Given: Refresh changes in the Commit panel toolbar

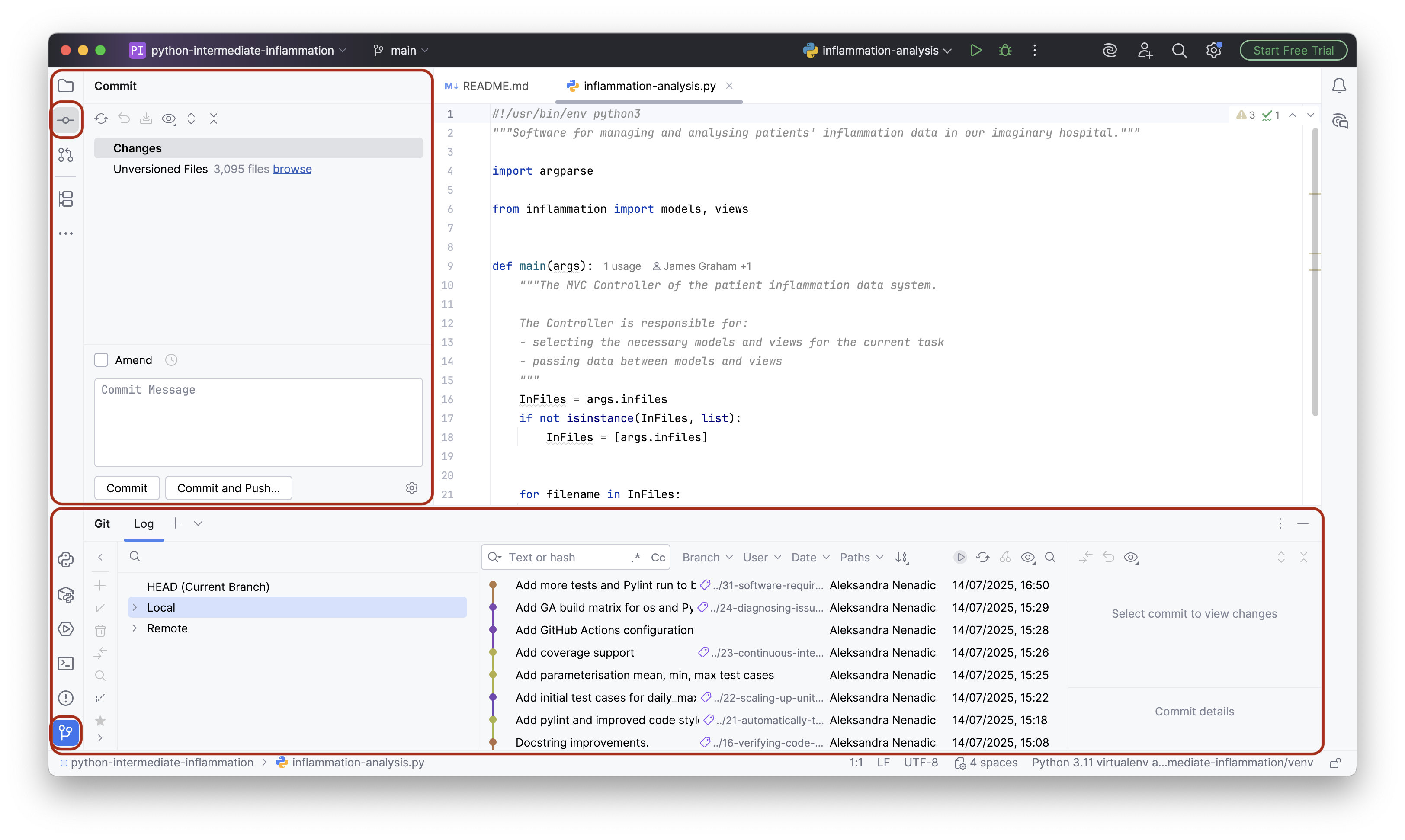Looking at the screenshot, I should click(102, 119).
